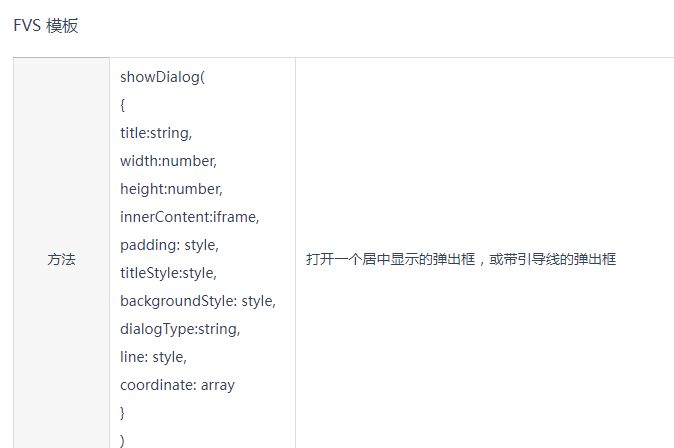The image size is (674, 448).
Task: Select the height:number parameter line
Action: coord(171,188)
